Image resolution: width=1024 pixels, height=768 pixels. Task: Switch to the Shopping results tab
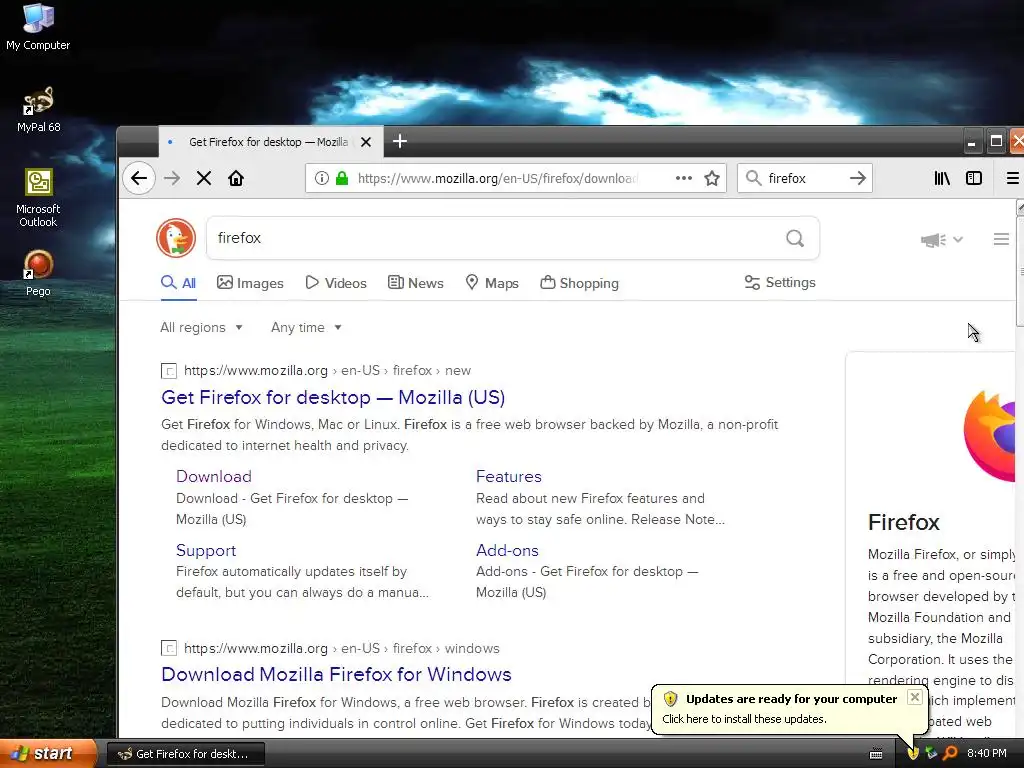[x=579, y=283]
